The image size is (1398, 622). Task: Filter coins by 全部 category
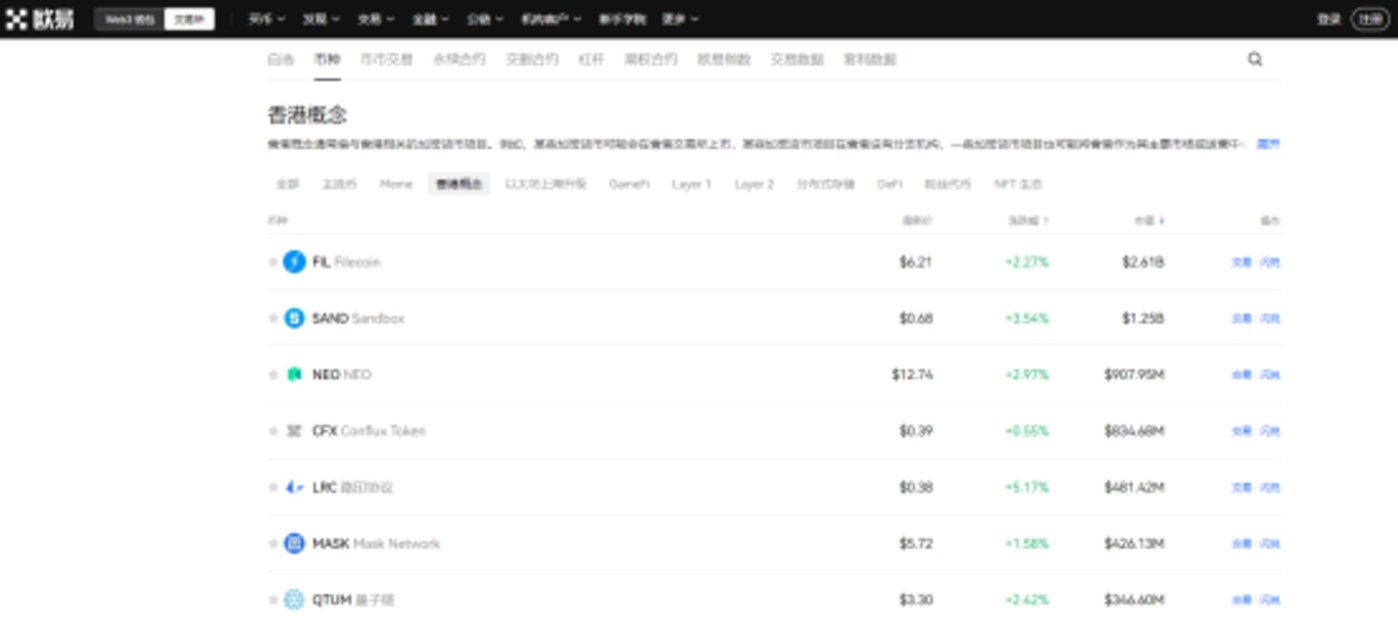288,184
